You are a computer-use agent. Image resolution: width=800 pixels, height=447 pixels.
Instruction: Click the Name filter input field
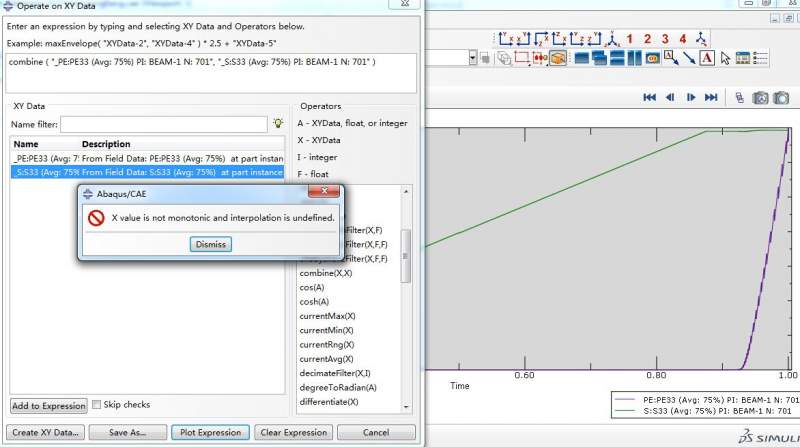click(164, 124)
